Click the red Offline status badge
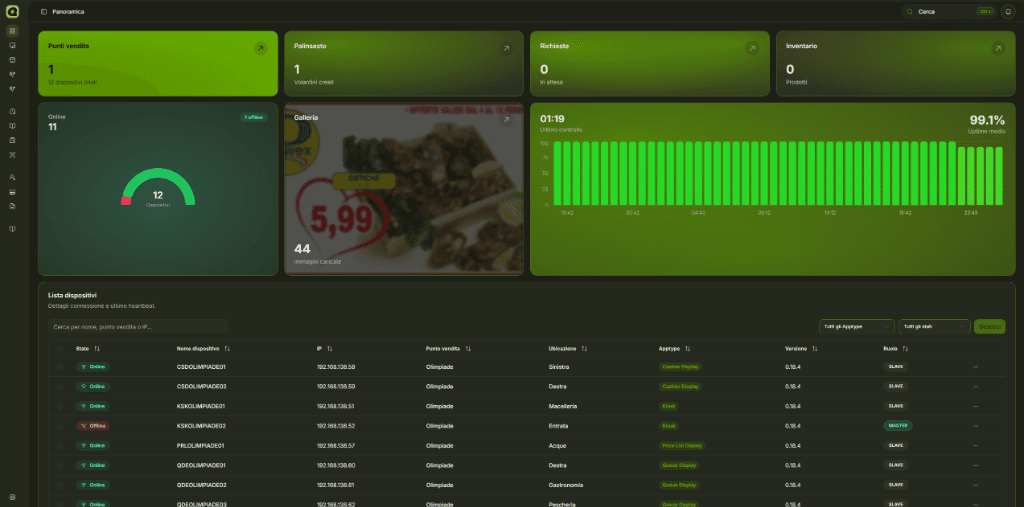 click(x=93, y=426)
